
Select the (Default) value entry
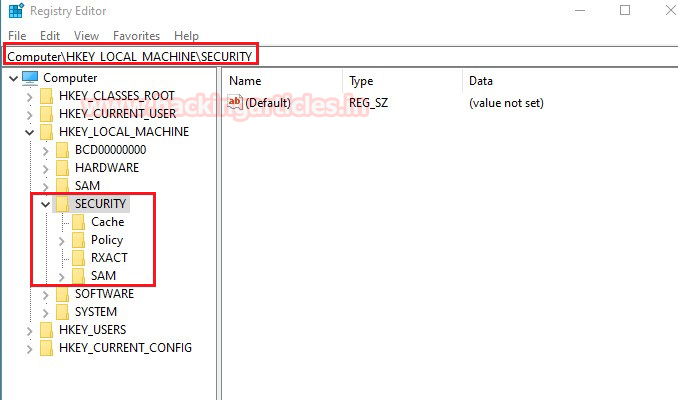click(268, 103)
